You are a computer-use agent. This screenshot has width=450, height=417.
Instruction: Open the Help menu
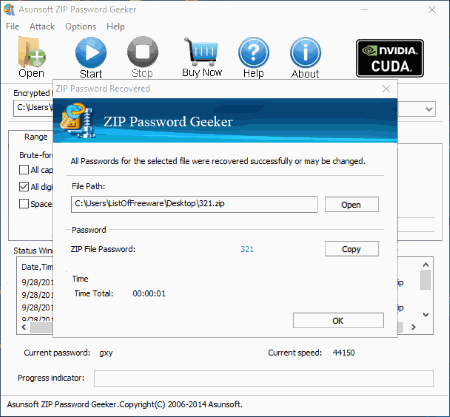(116, 27)
